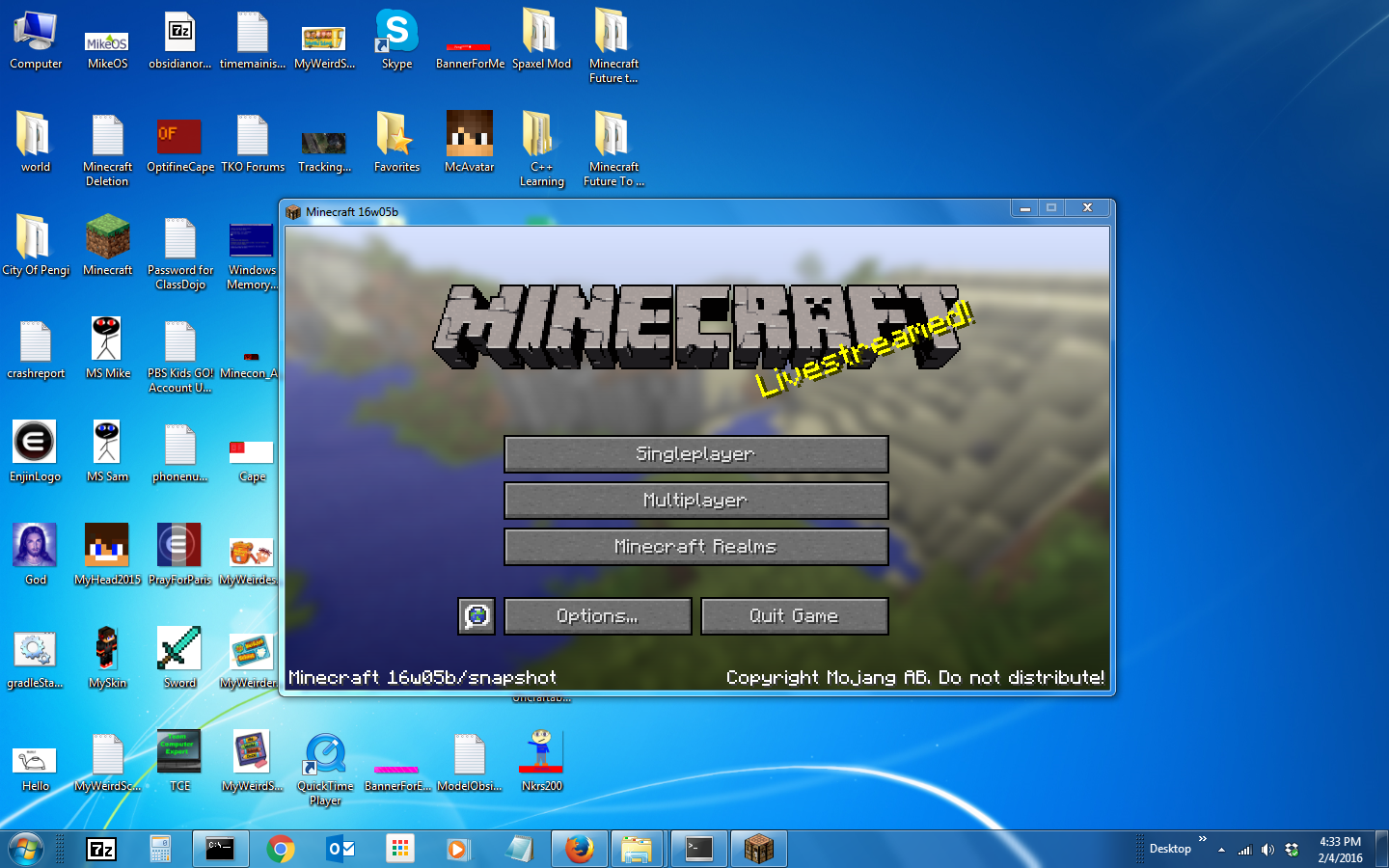Open the Sword desktop image
The width and height of the screenshot is (1389, 868).
pos(179,656)
